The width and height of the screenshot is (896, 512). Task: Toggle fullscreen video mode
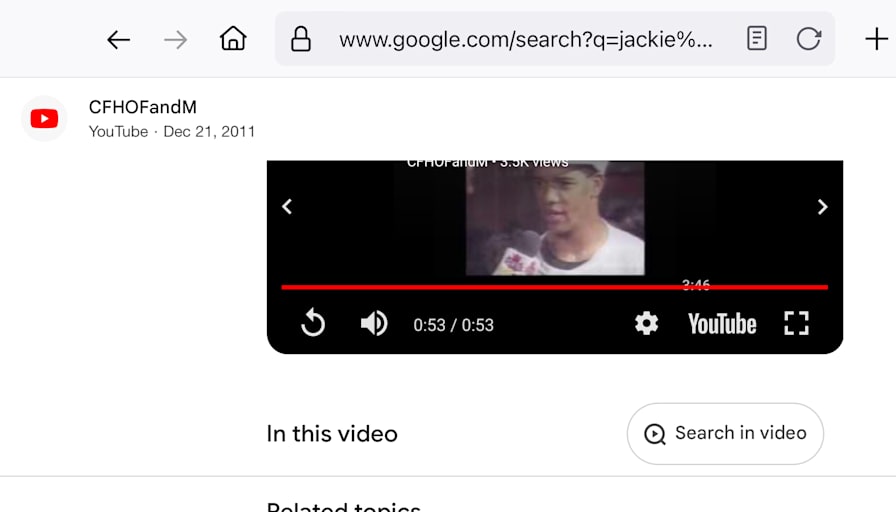(796, 323)
